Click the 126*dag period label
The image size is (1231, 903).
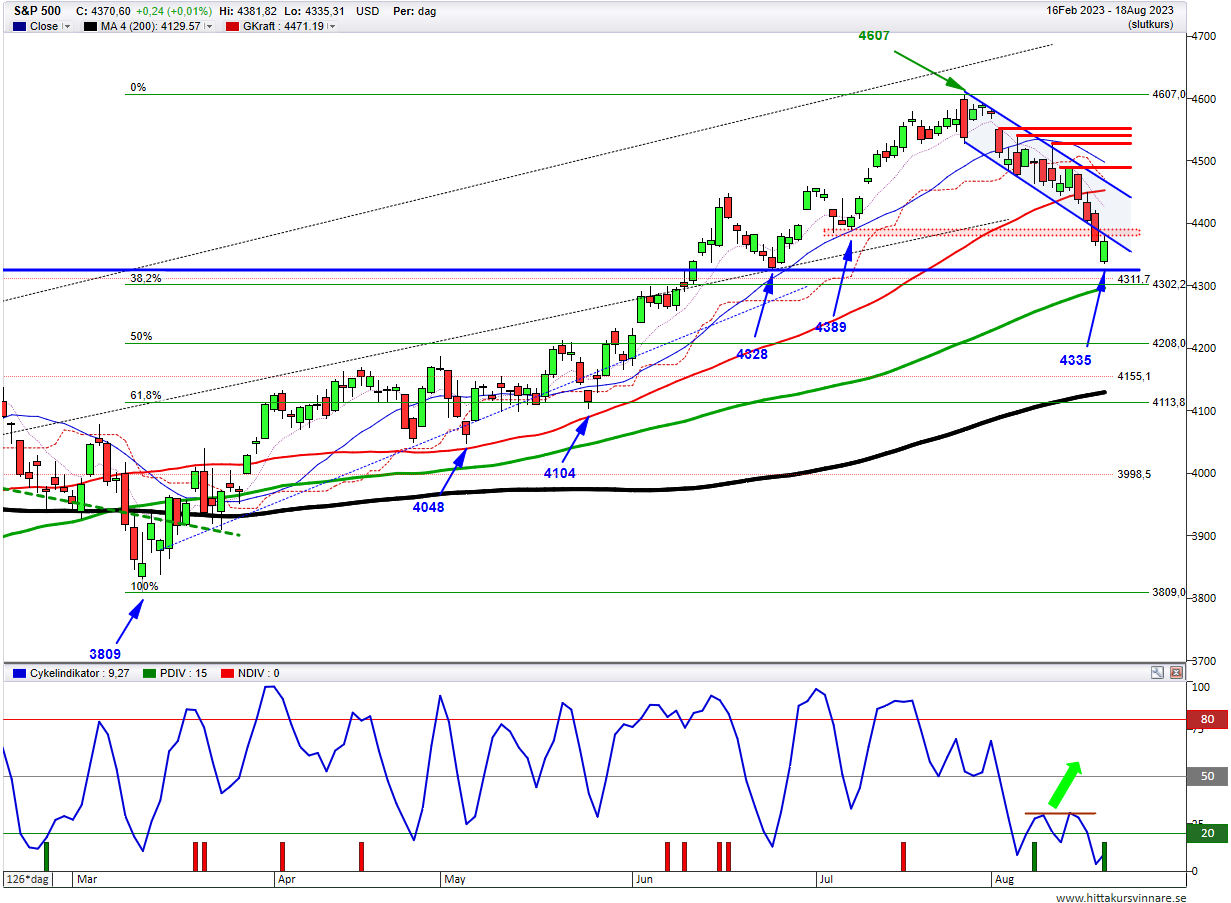tap(26, 880)
